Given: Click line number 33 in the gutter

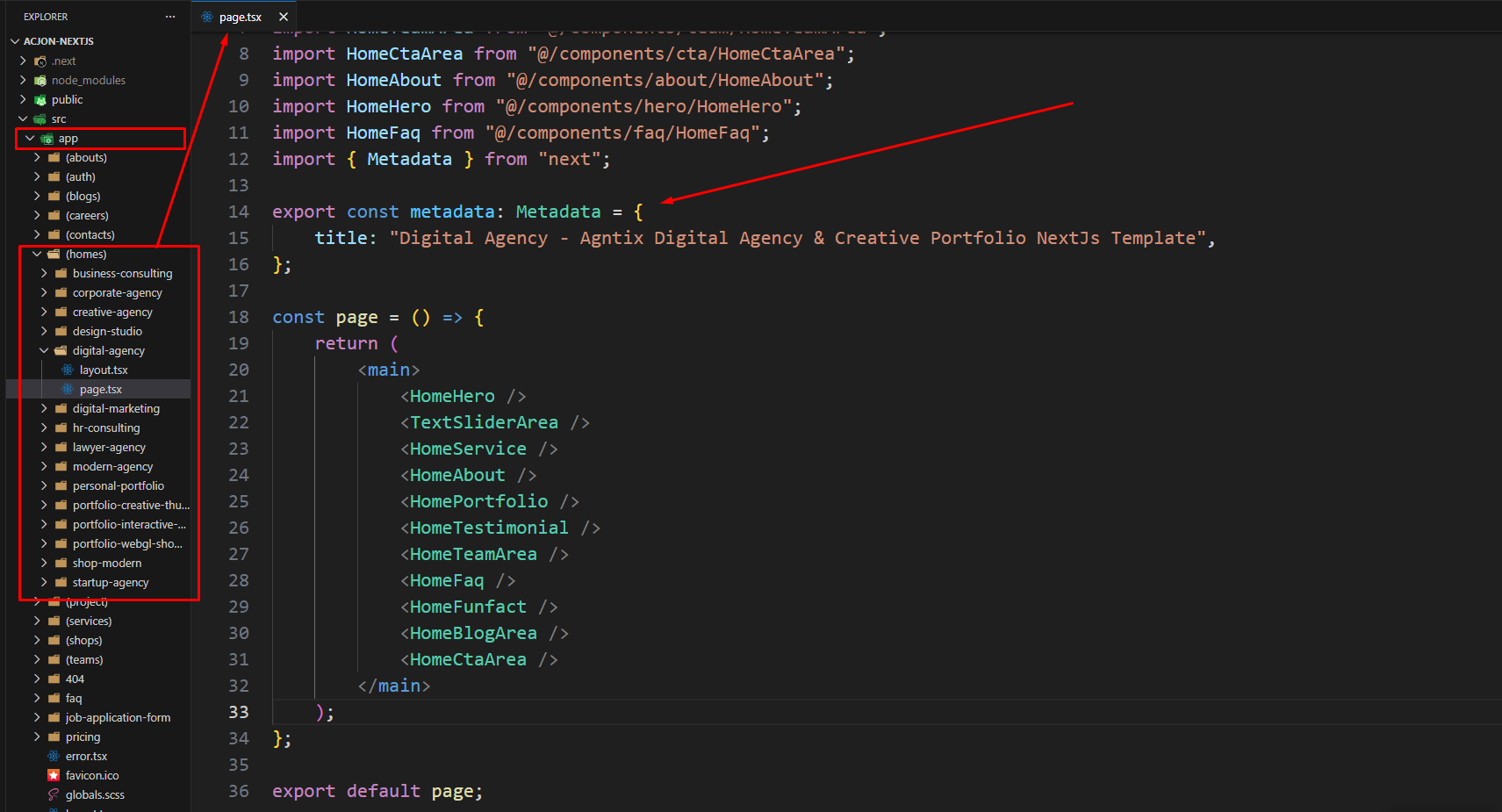Looking at the screenshot, I should pyautogui.click(x=239, y=713).
